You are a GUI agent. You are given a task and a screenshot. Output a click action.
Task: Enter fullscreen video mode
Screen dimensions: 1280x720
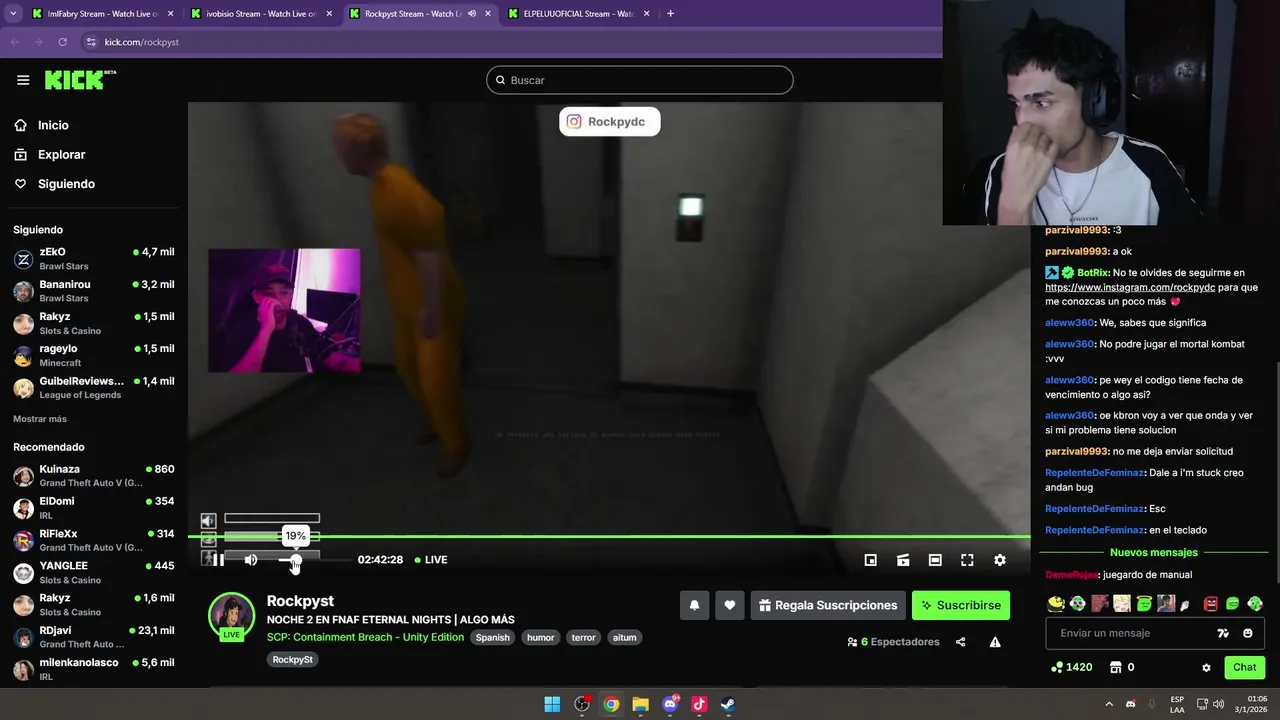pos(967,560)
